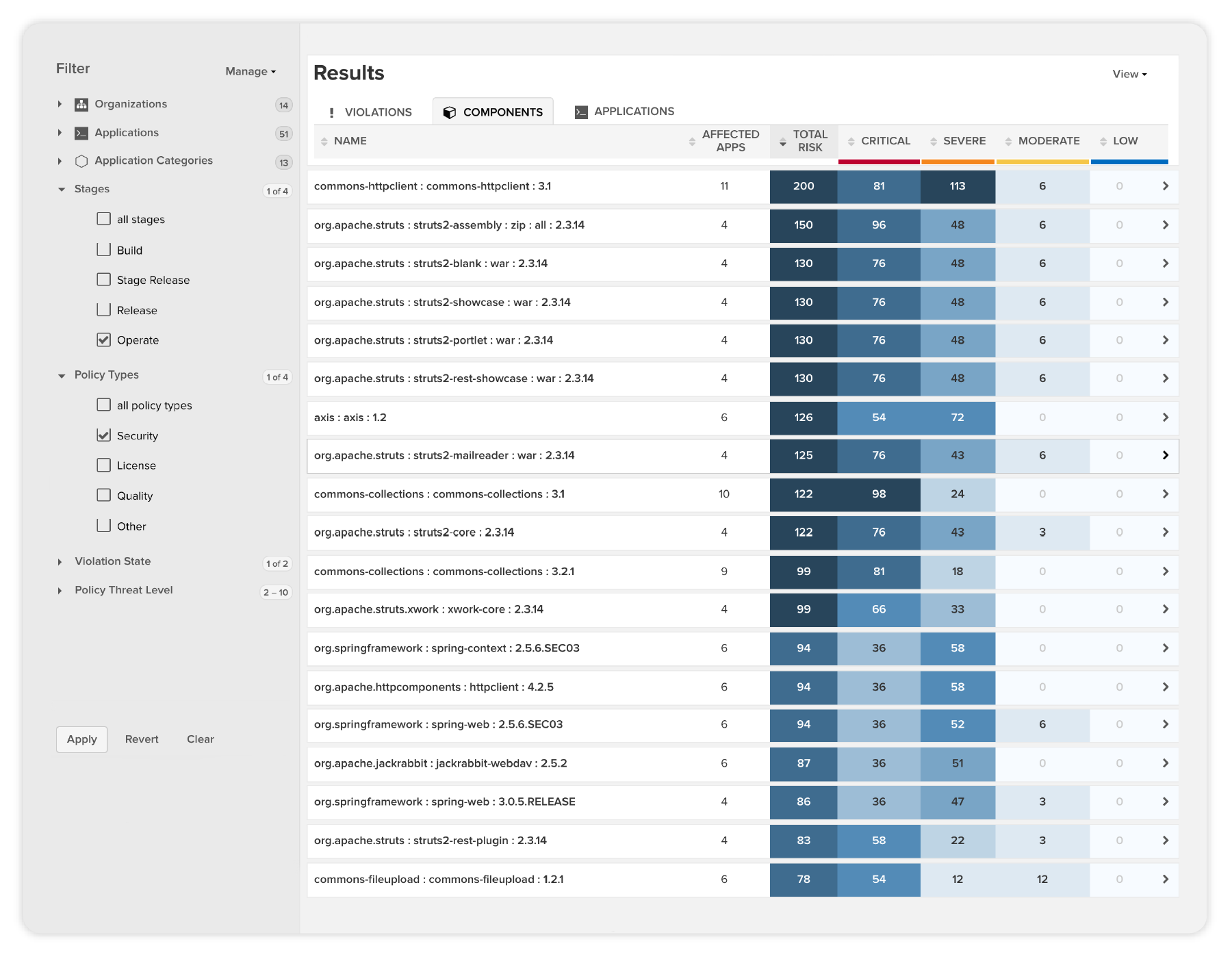Click the Apply filter button
The image size is (1232, 959).
click(82, 739)
